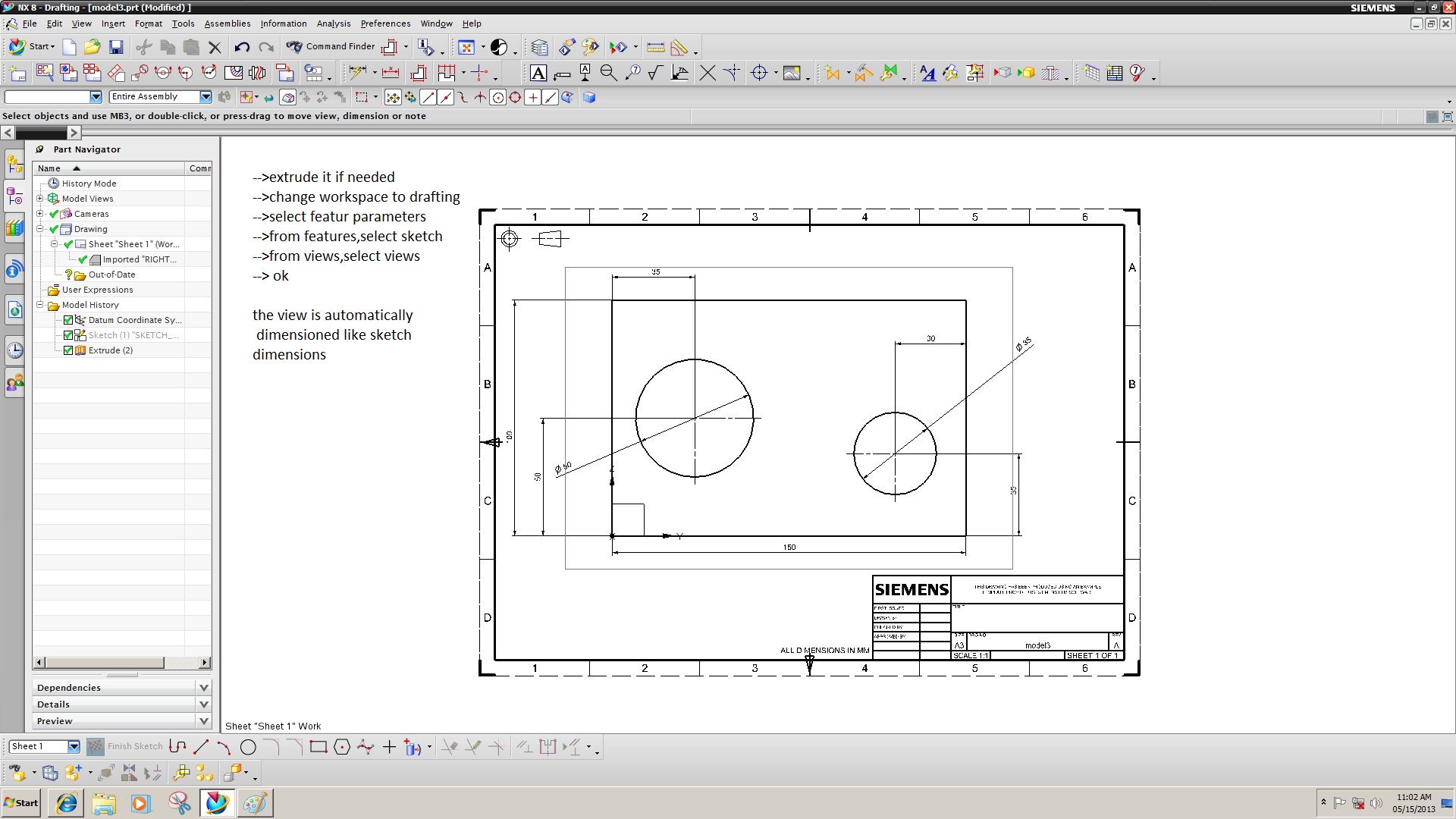Expand the Model Views tree node
Screen dimensions: 1456x819
(x=40, y=199)
